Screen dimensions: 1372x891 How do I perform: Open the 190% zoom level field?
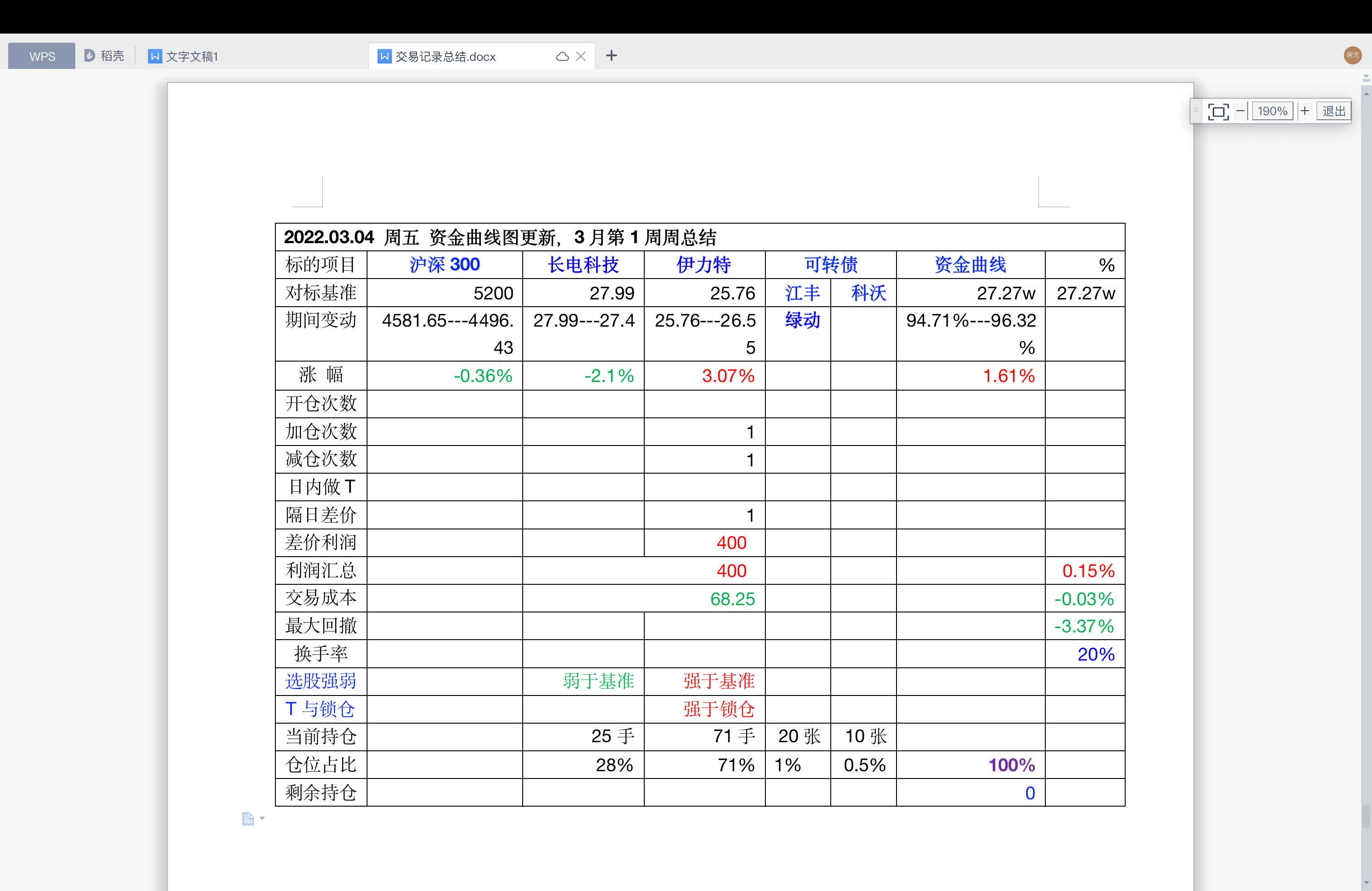[1272, 111]
